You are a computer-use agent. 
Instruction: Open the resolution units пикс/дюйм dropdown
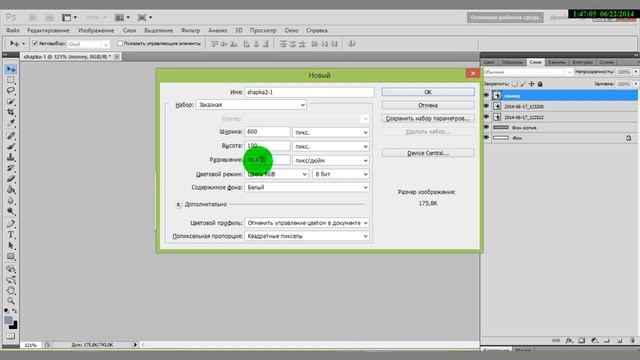[x=331, y=160]
